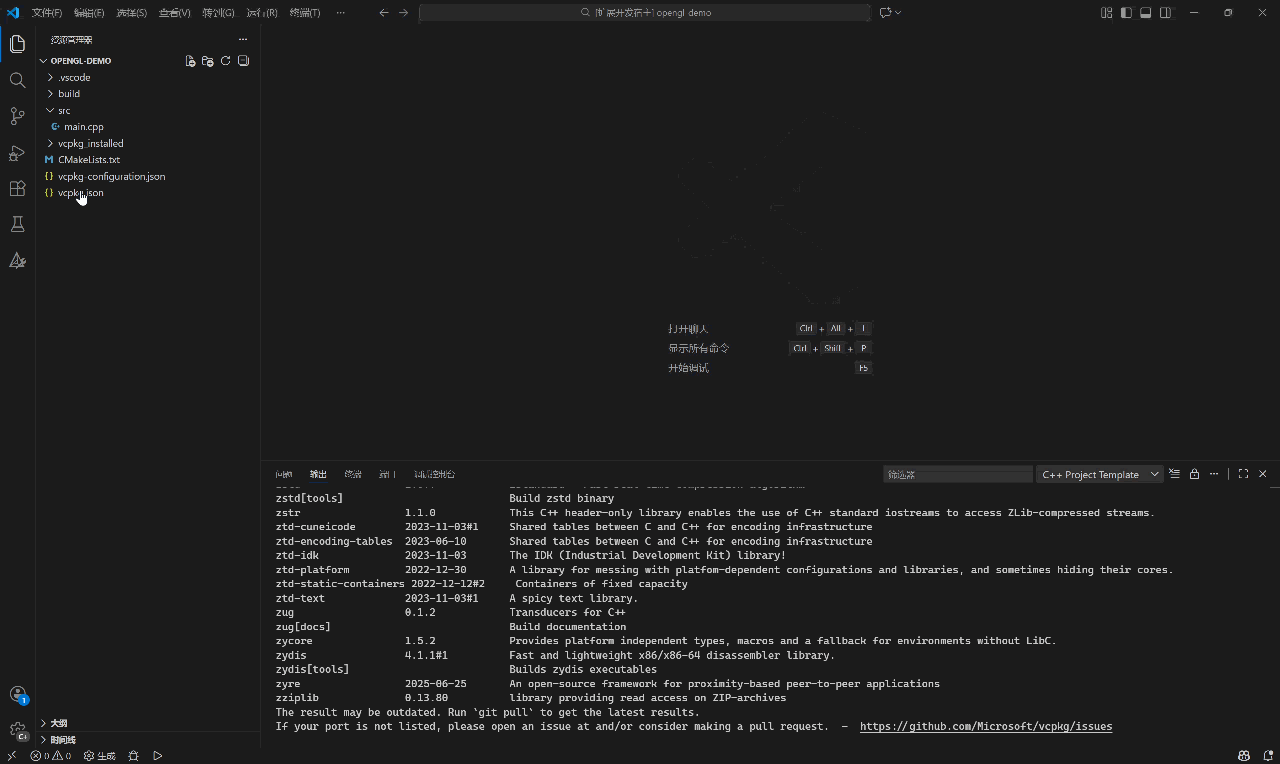
Task: Maximize the bottom panel size
Action: click(x=1243, y=474)
